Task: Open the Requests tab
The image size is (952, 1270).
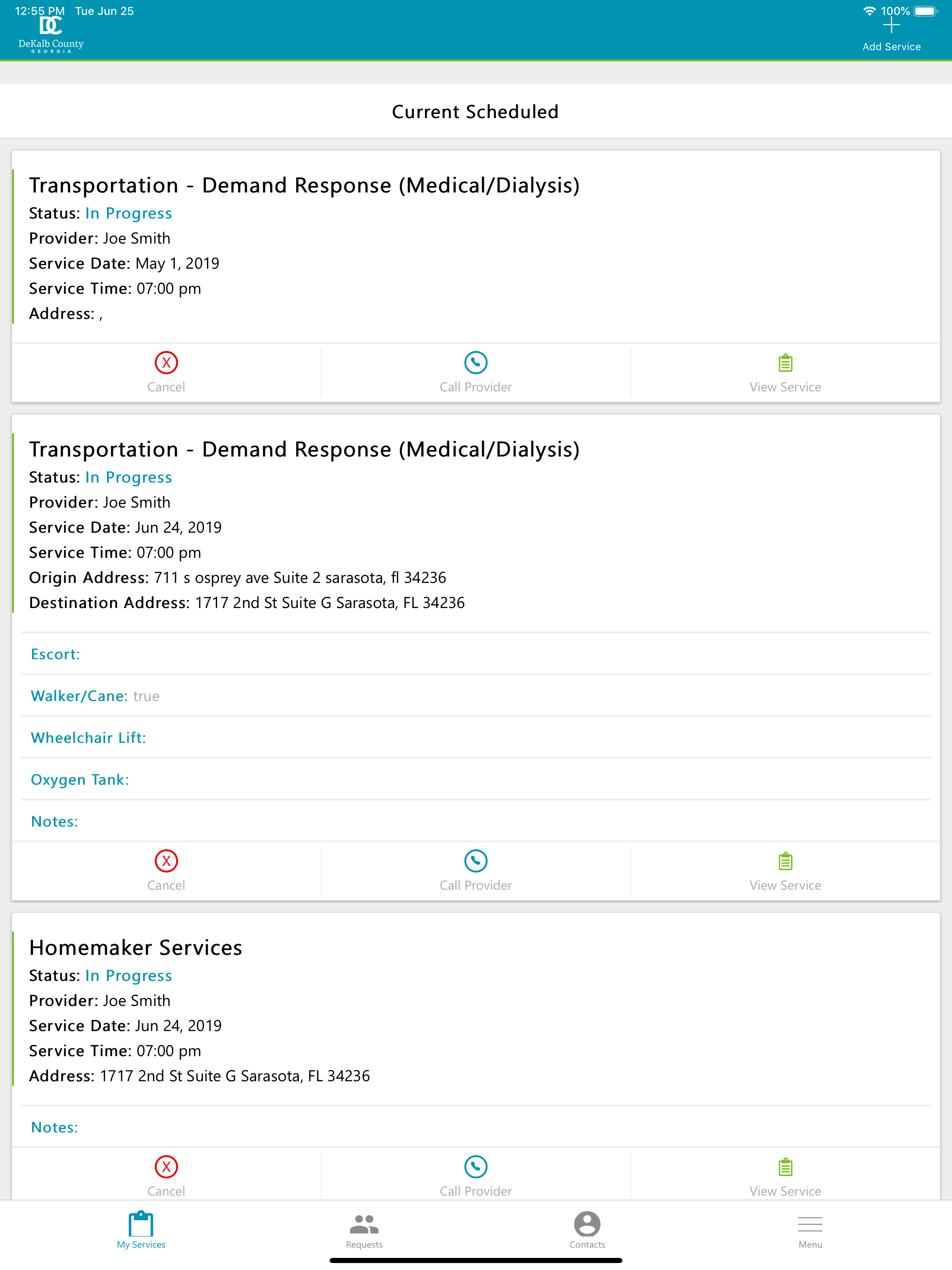Action: pyautogui.click(x=364, y=1230)
